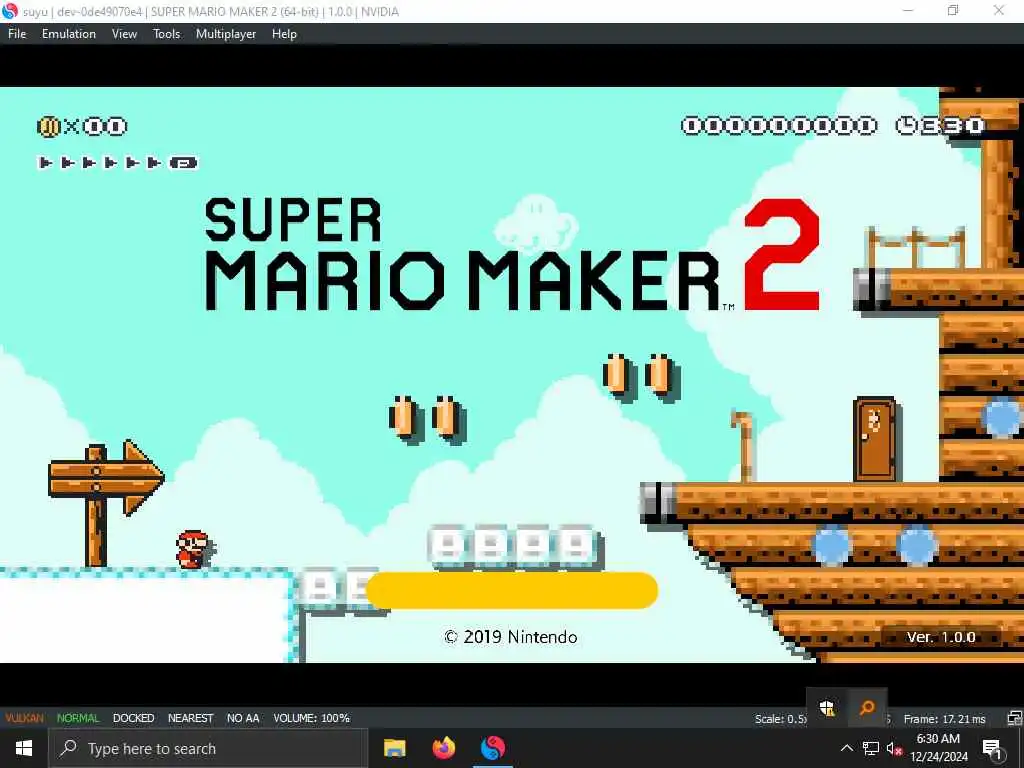
Task: Open the Tools menu
Action: pyautogui.click(x=167, y=34)
